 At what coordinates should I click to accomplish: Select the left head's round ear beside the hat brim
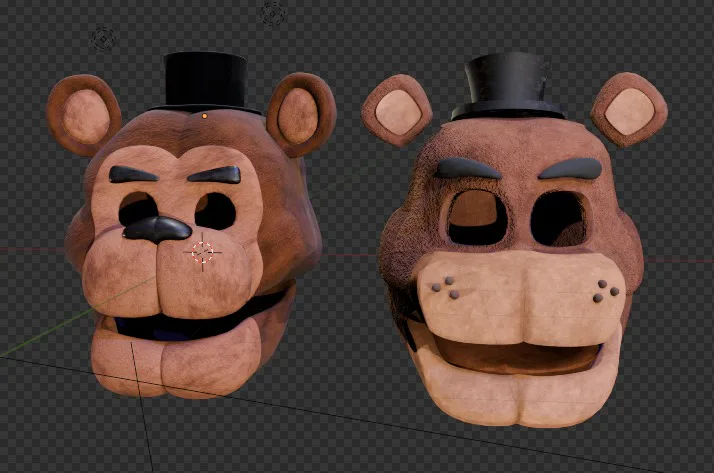(301, 114)
